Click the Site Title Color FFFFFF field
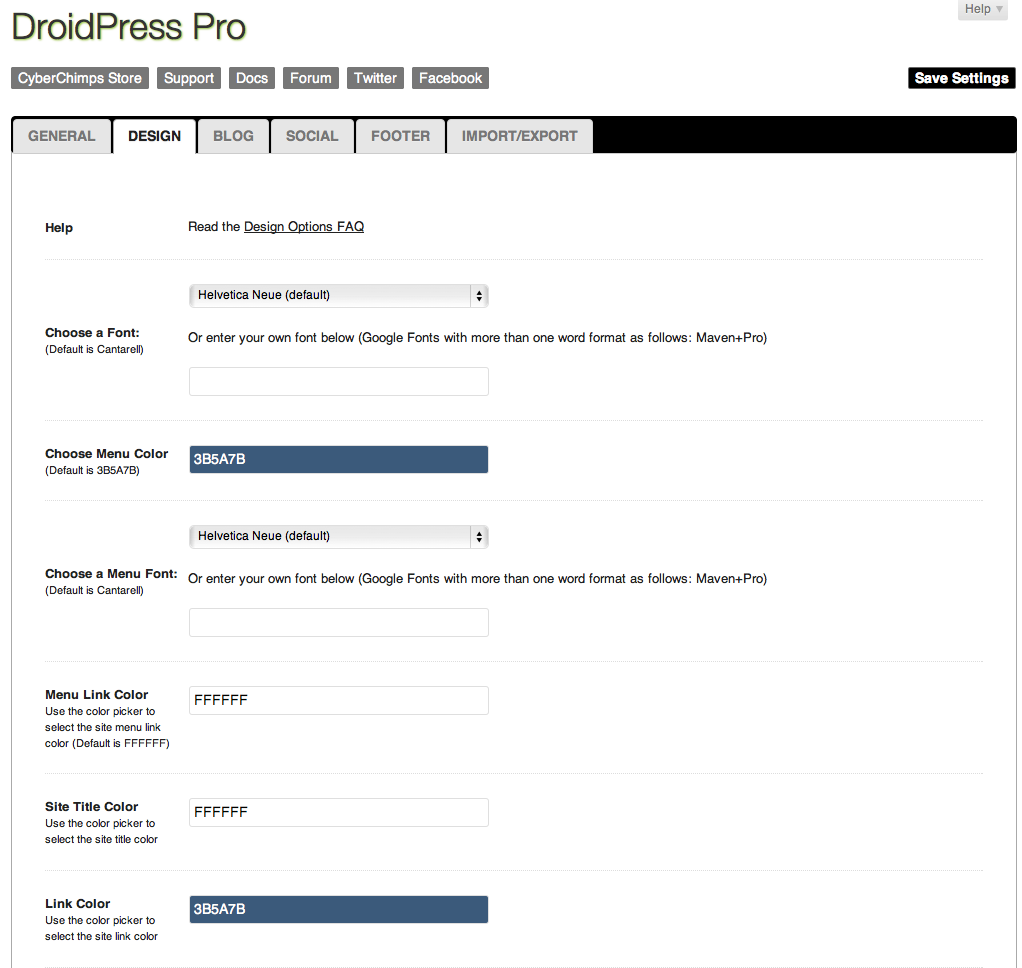This screenshot has height=968, width=1022. pos(339,813)
